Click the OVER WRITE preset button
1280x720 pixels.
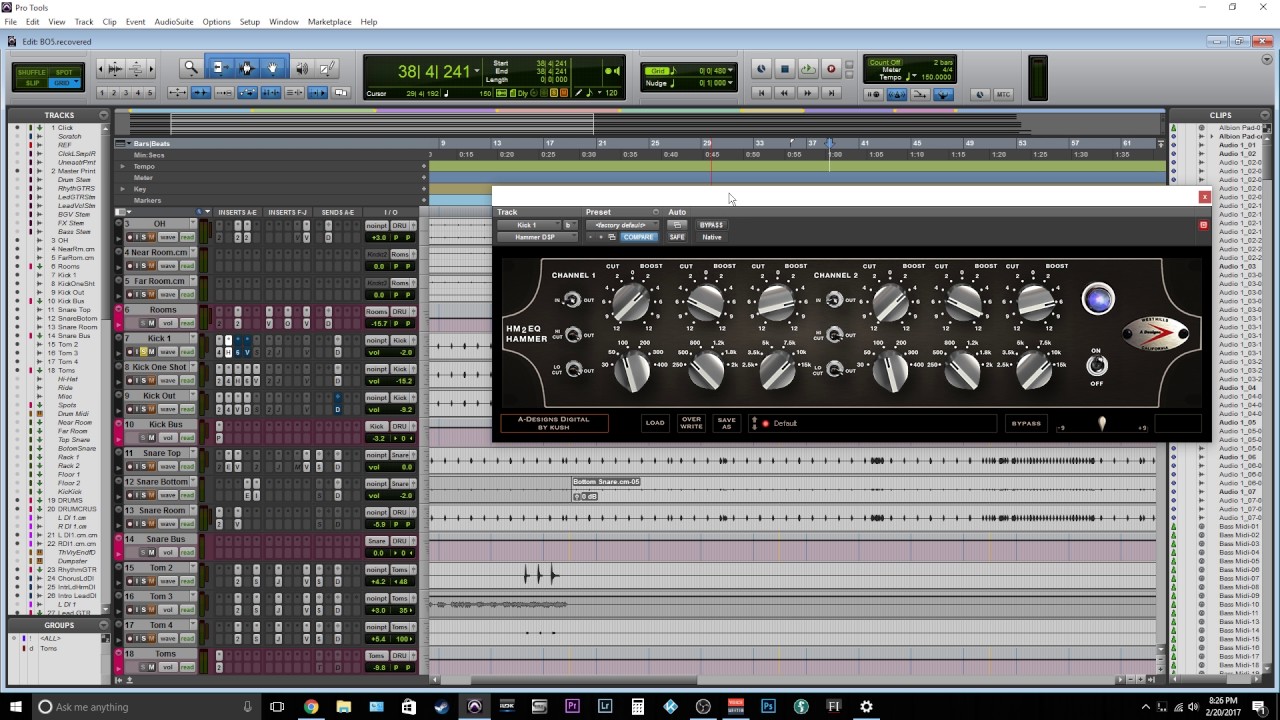[x=691, y=423]
